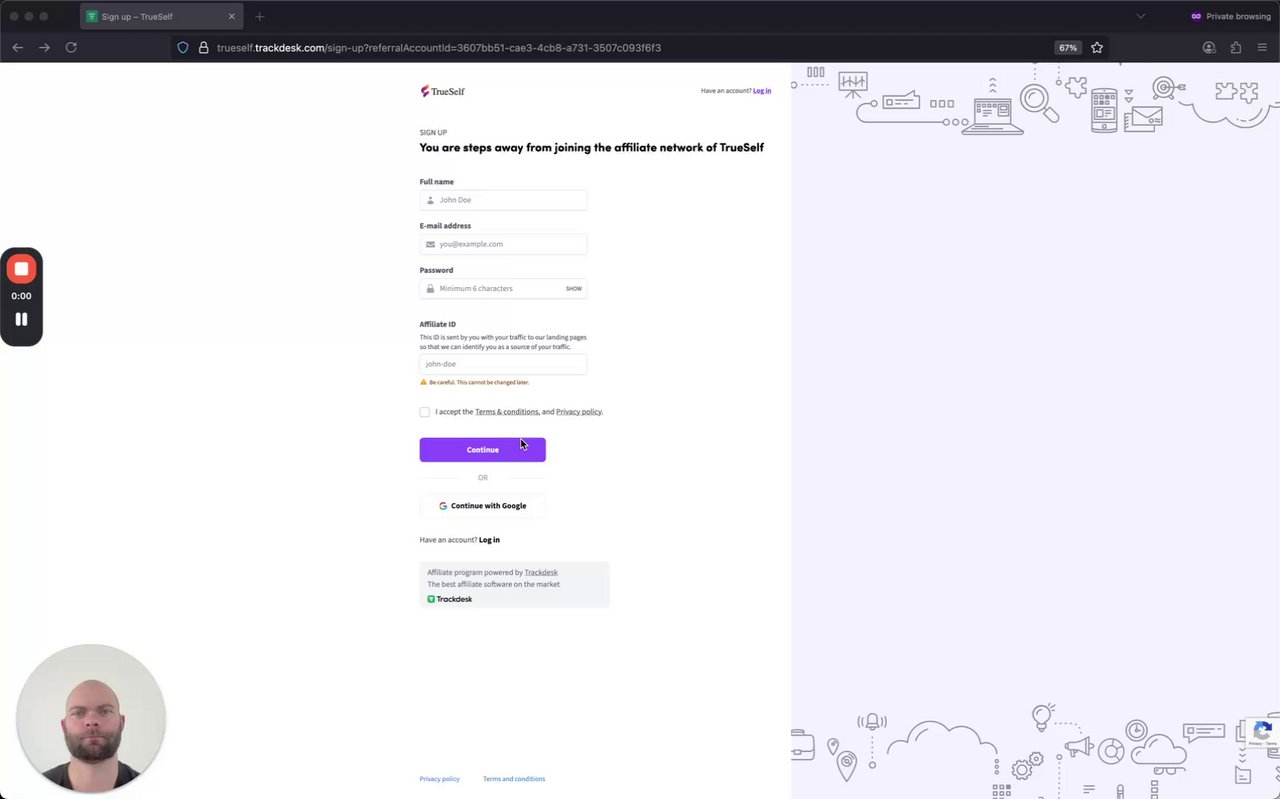Click the reload page icon
The height and width of the screenshot is (799, 1280).
[x=71, y=47]
